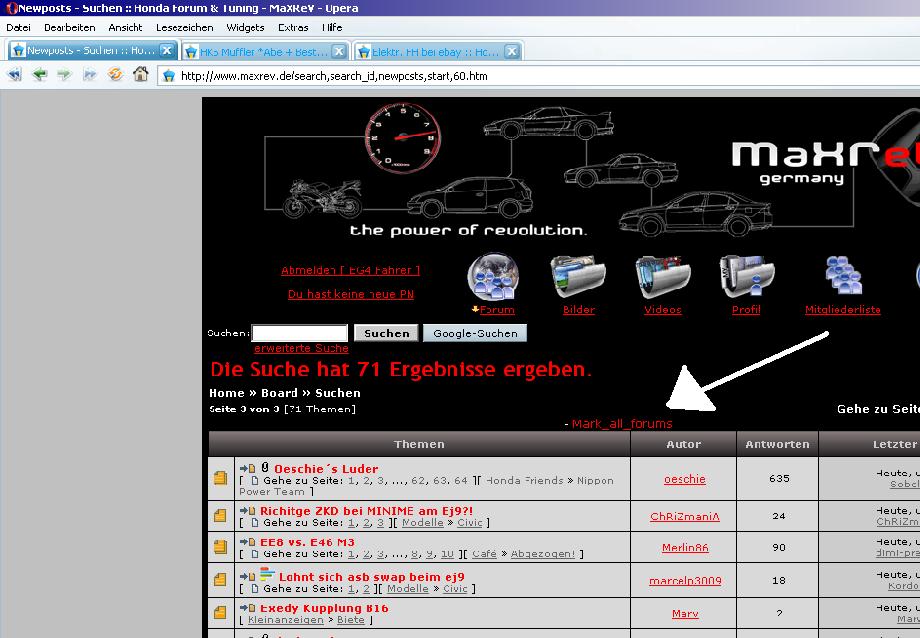Open author profile Merlin86
Viewport: 920px width, 638px height.
[x=685, y=548]
